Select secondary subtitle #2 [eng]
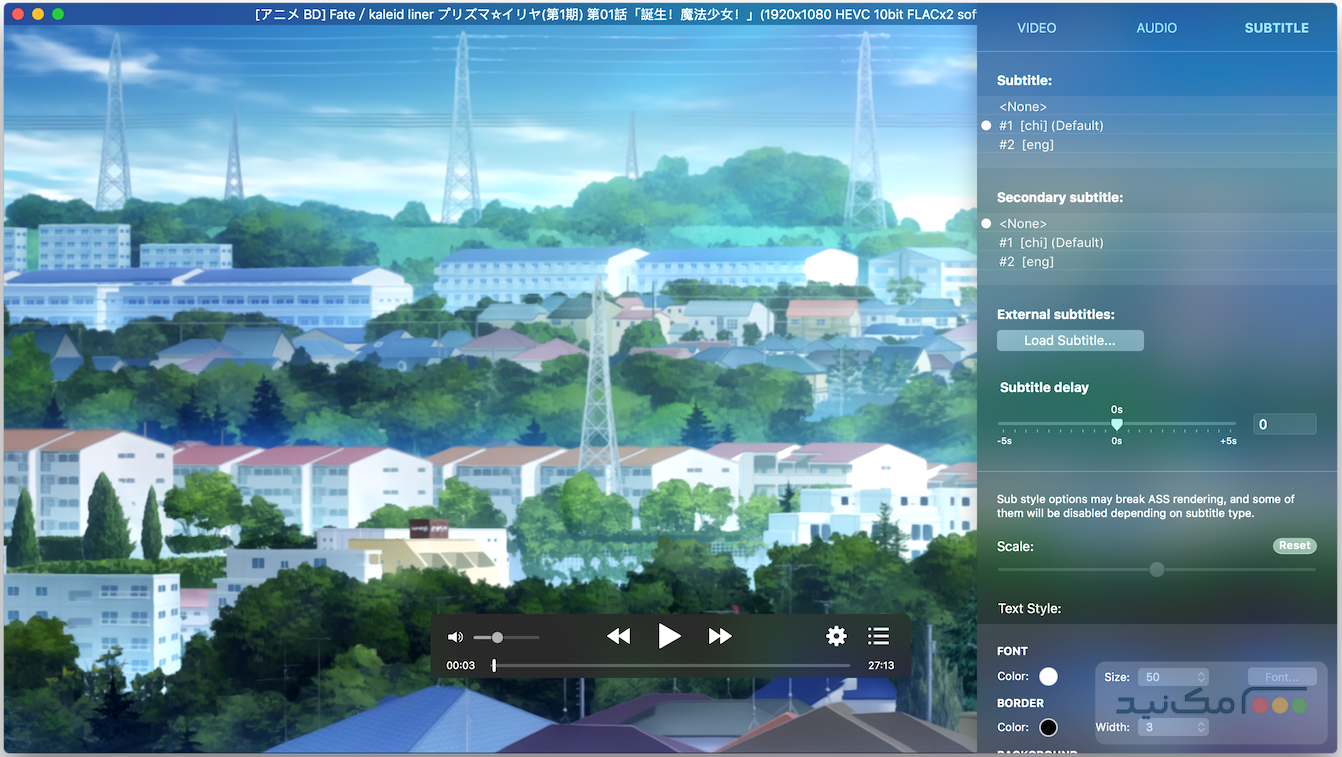Screen dimensions: 1342x757 tap(1026, 262)
